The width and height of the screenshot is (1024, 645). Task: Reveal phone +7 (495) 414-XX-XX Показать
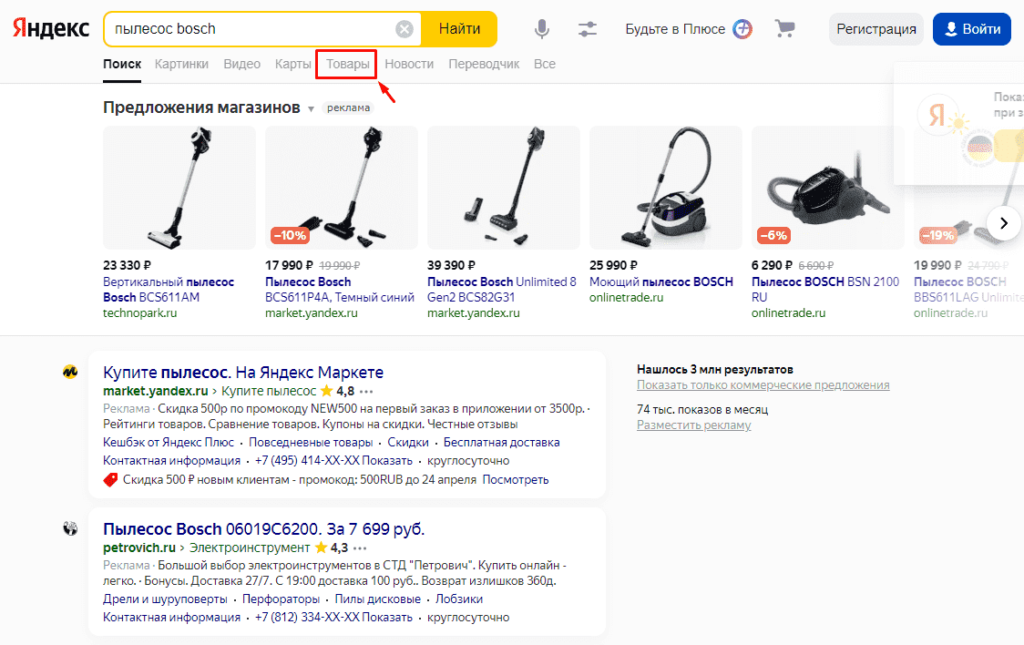334,461
